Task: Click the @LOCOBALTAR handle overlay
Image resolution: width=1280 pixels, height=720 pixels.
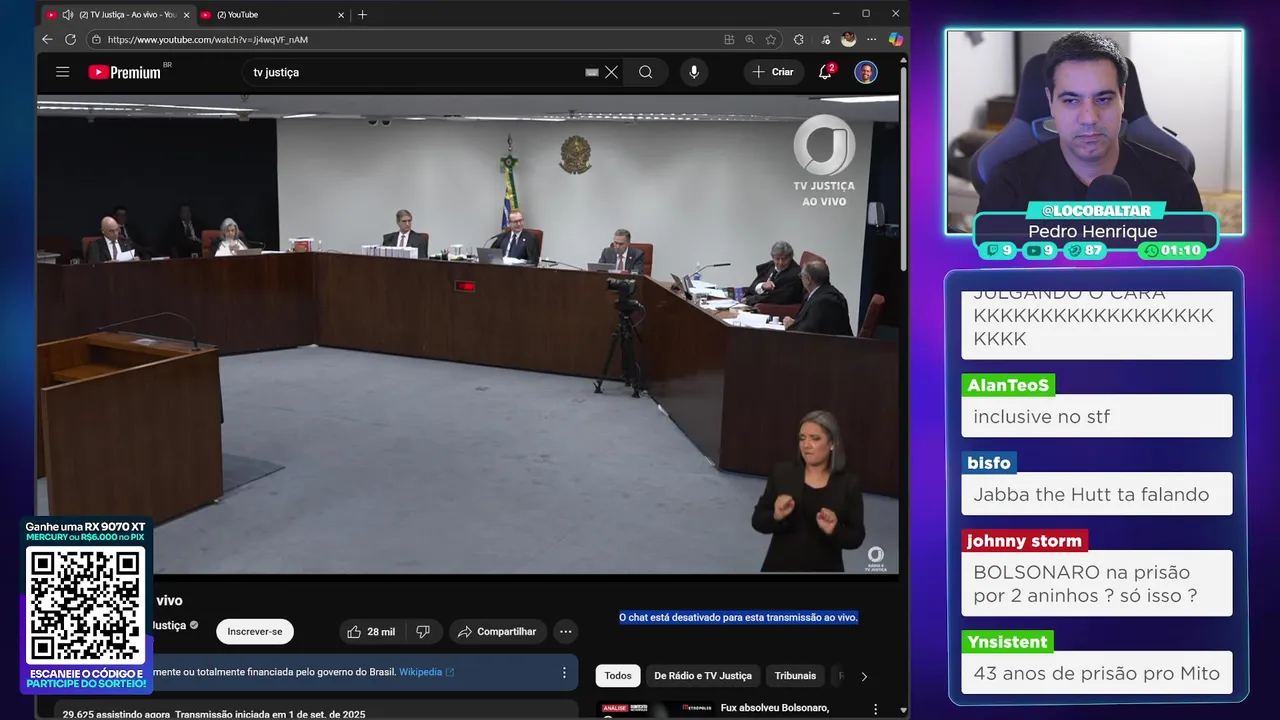Action: click(x=1096, y=211)
